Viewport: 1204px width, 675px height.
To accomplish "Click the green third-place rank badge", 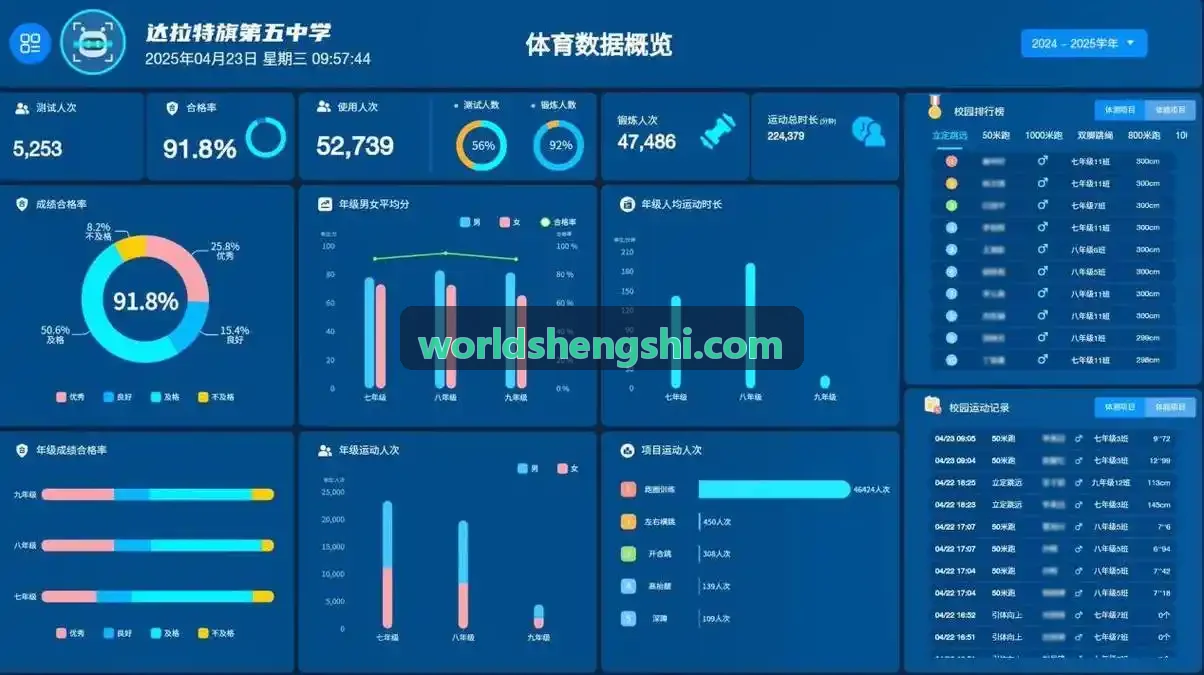I will (x=951, y=205).
